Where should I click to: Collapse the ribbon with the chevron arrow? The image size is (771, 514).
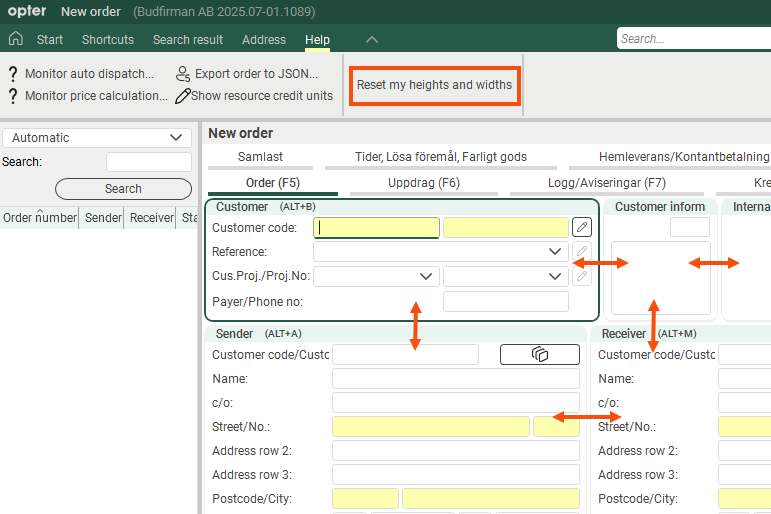[372, 39]
